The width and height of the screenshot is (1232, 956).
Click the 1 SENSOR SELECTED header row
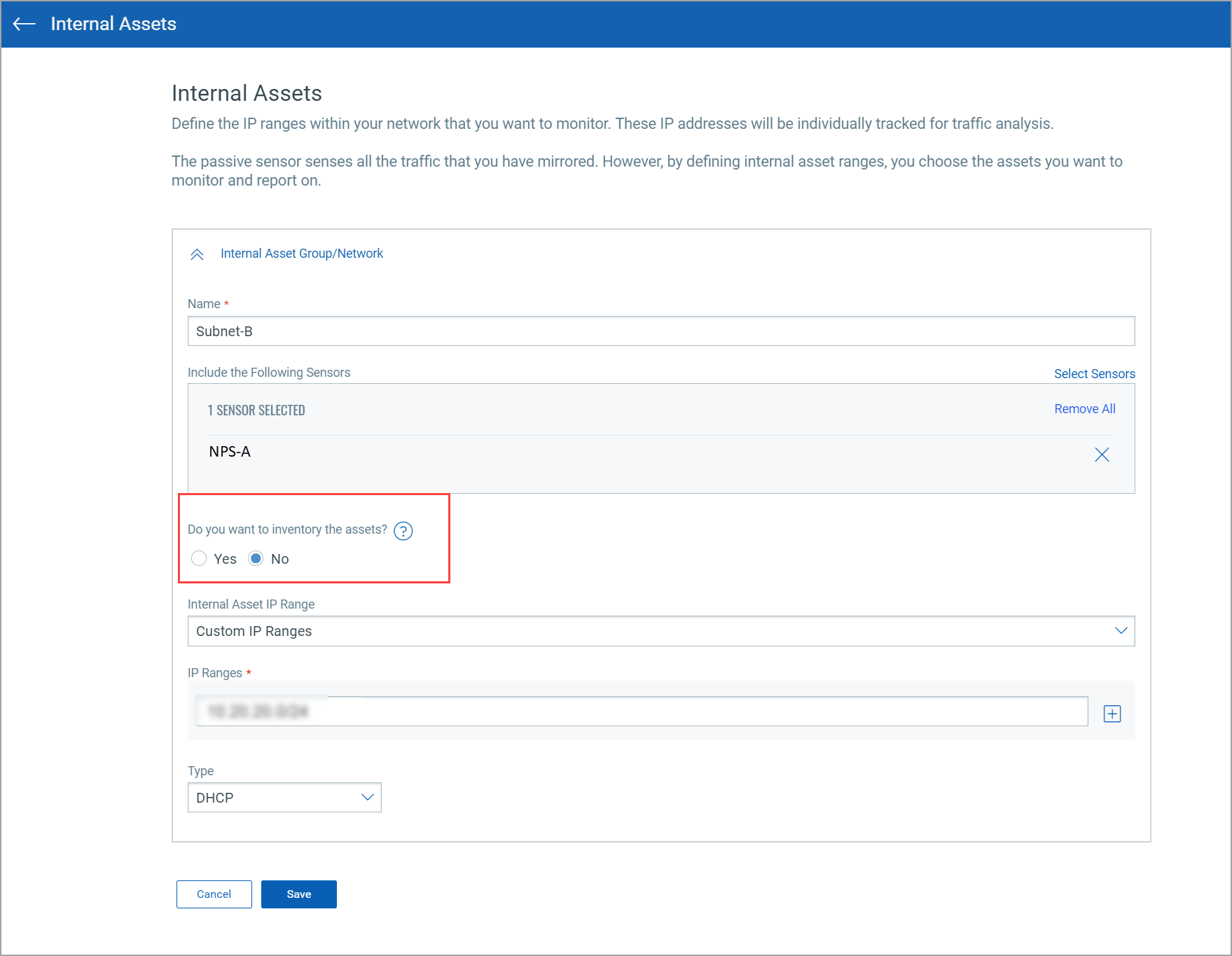click(256, 410)
